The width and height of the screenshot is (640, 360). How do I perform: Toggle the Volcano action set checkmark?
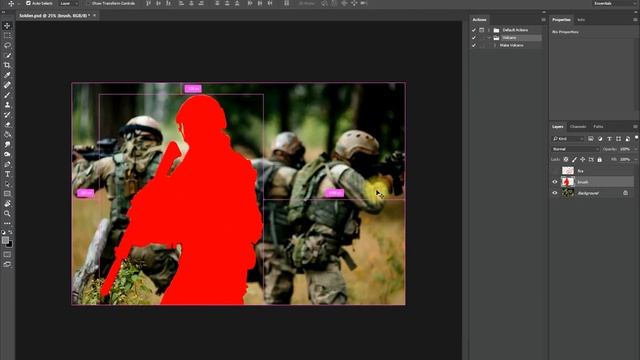point(474,38)
